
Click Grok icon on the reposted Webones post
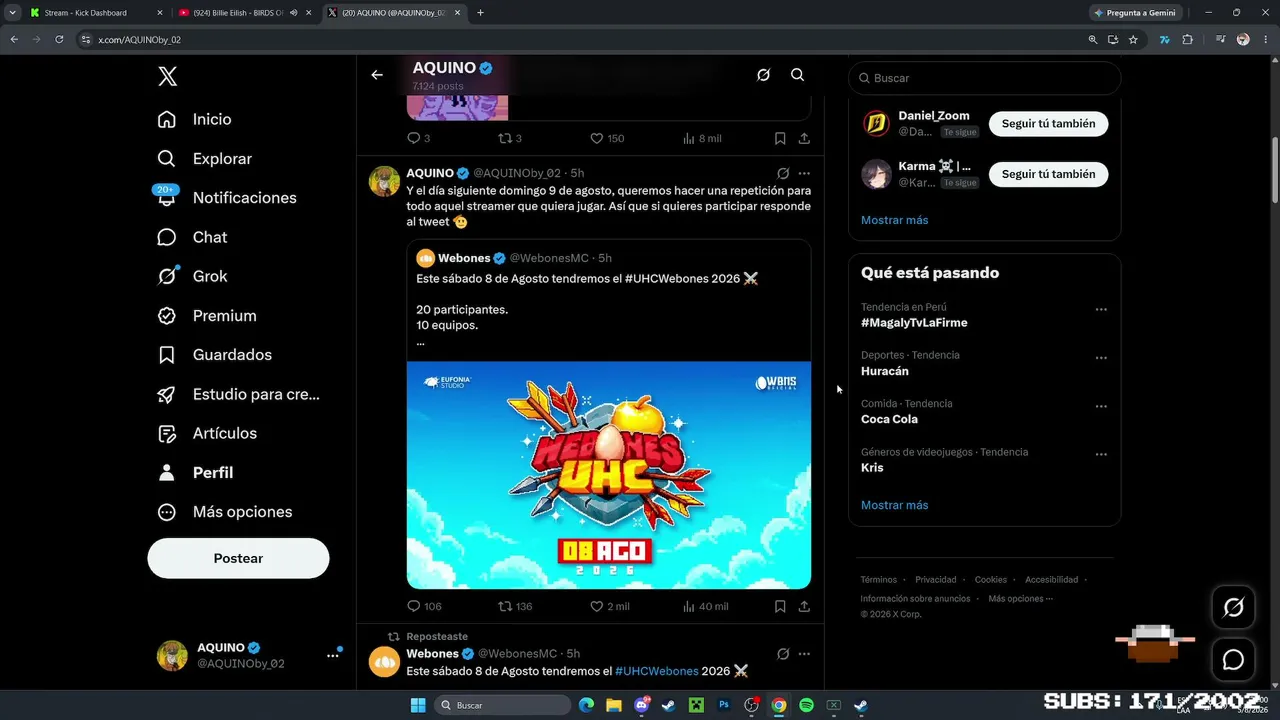783,654
